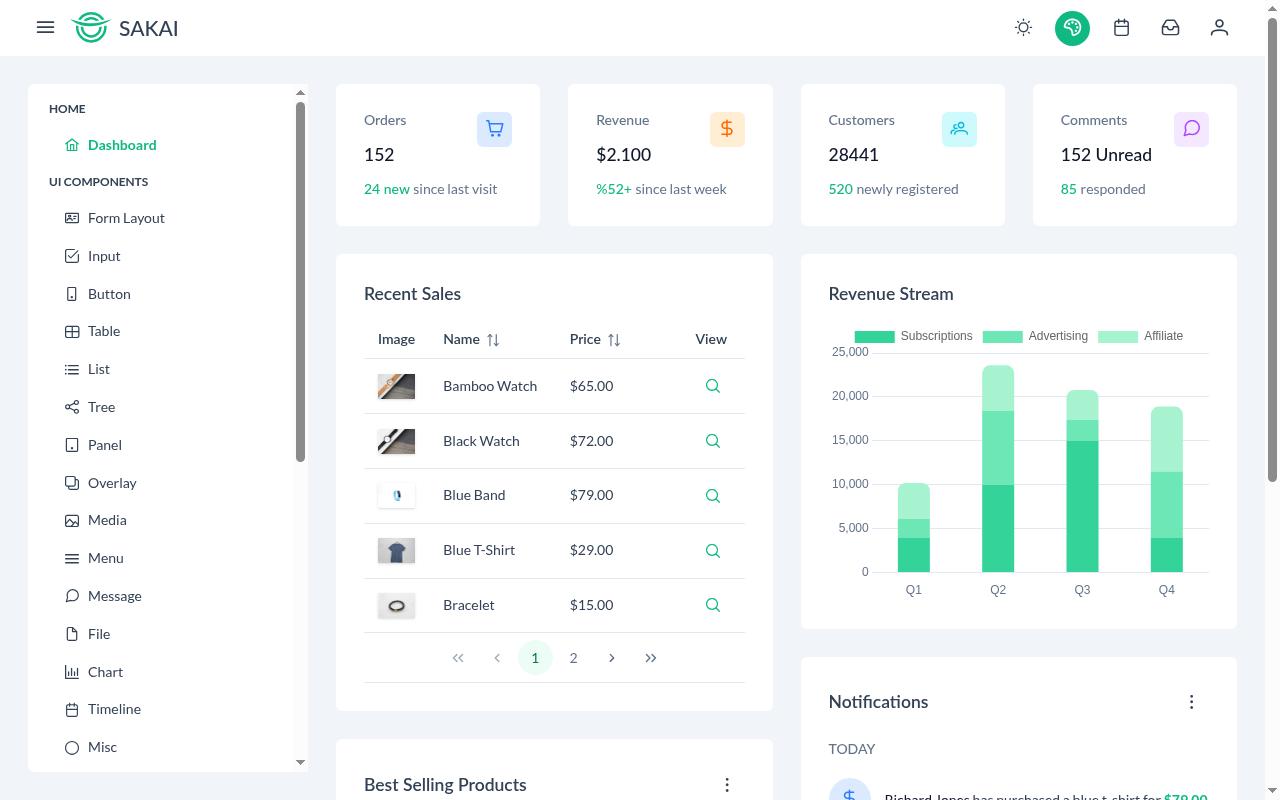Open Tree menu item
The image size is (1280, 800).
(x=168, y=407)
